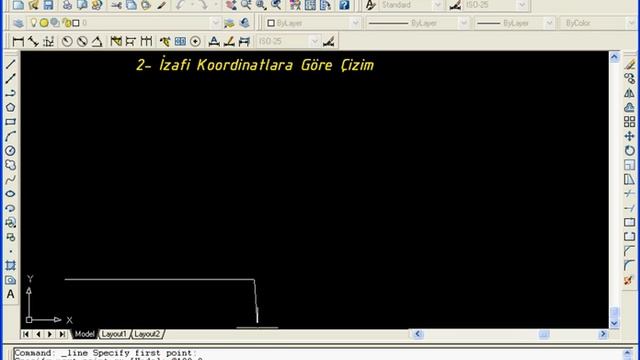Select the Extend tool

click(x=629, y=208)
